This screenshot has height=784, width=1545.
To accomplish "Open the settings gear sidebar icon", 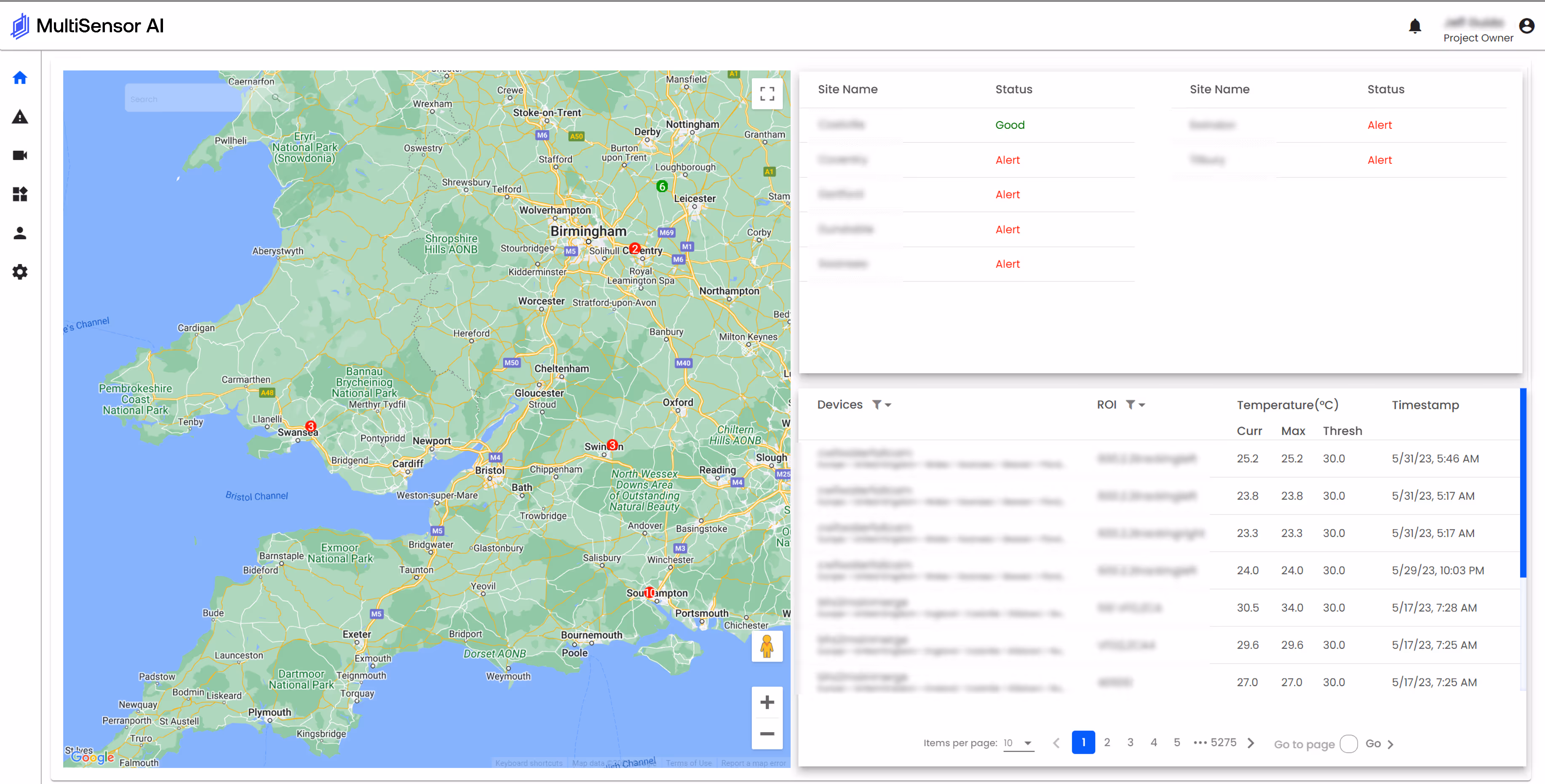I will pos(20,272).
